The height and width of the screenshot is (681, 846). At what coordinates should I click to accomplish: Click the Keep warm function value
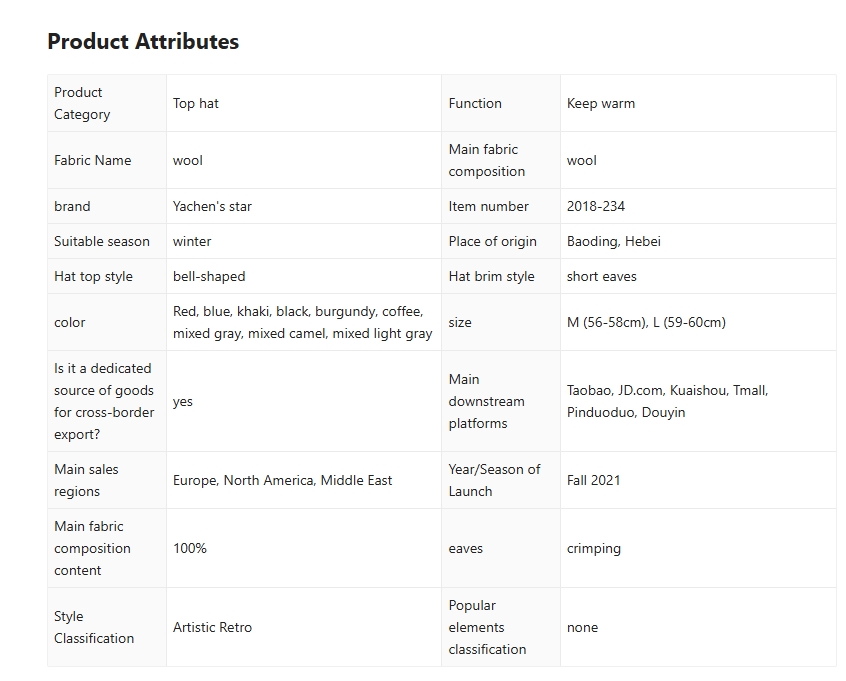pyautogui.click(x=601, y=103)
